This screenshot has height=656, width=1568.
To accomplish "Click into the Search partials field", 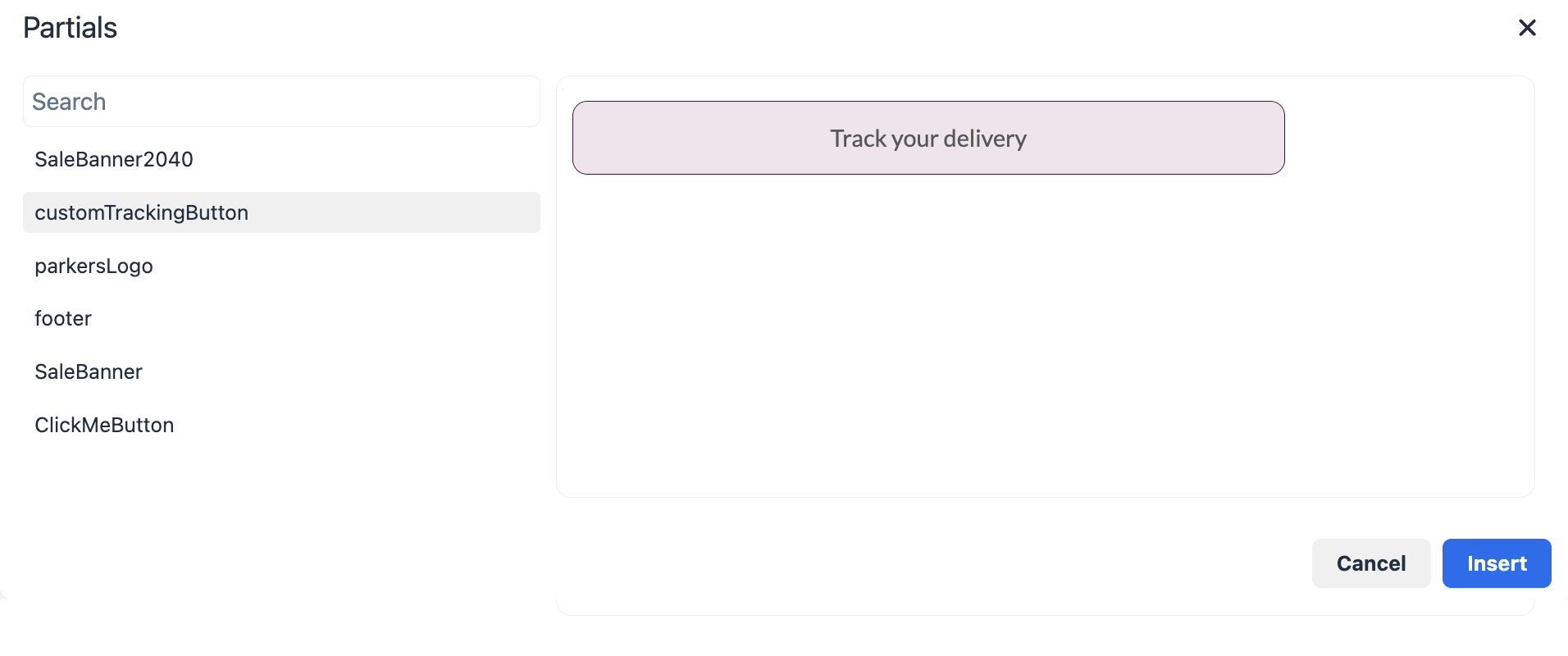I will point(281,102).
